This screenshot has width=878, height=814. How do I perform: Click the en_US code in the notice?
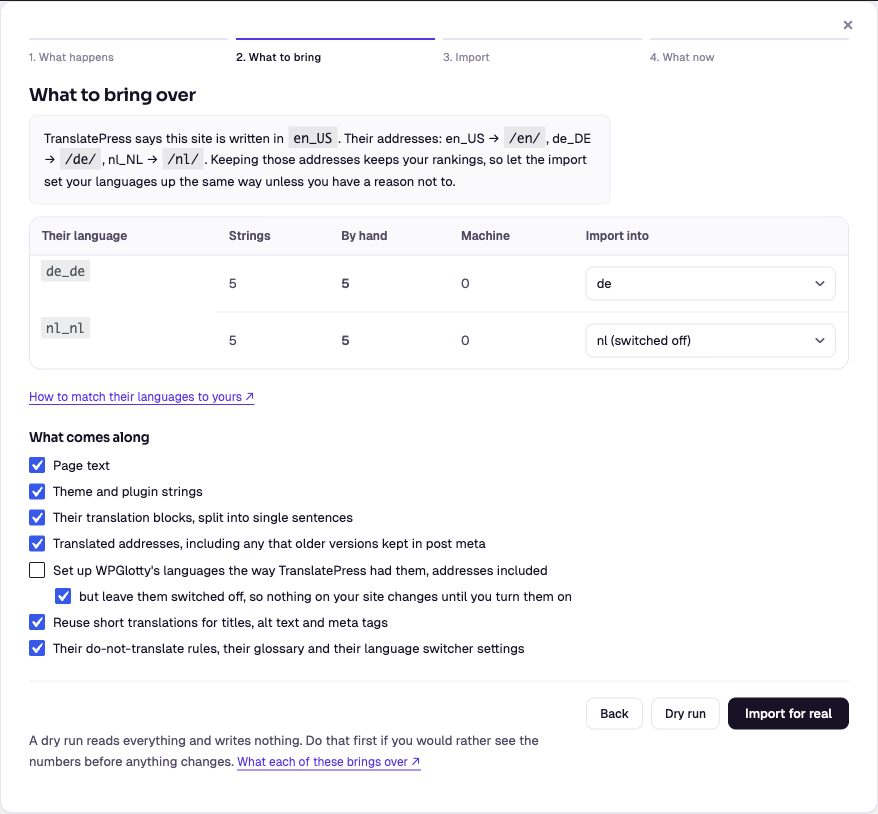point(313,138)
